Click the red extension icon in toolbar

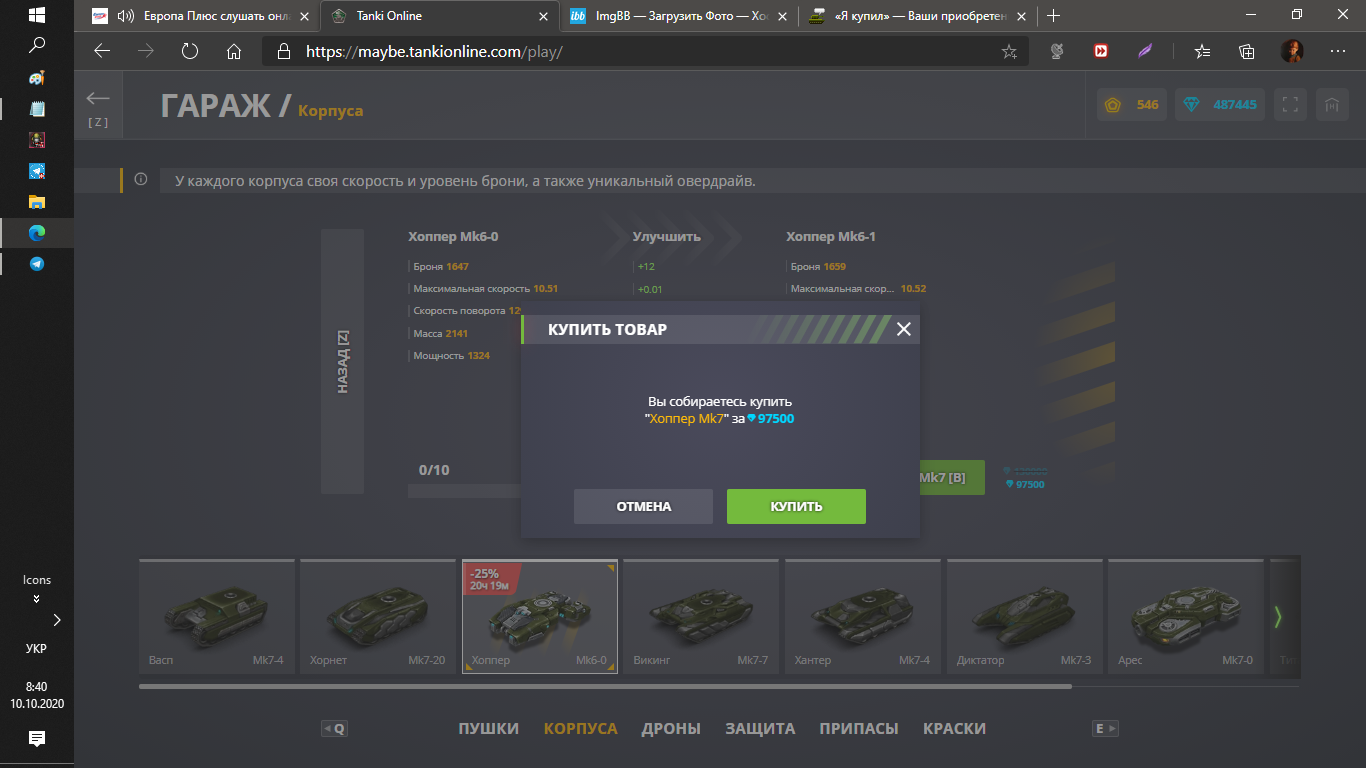pyautogui.click(x=1101, y=51)
